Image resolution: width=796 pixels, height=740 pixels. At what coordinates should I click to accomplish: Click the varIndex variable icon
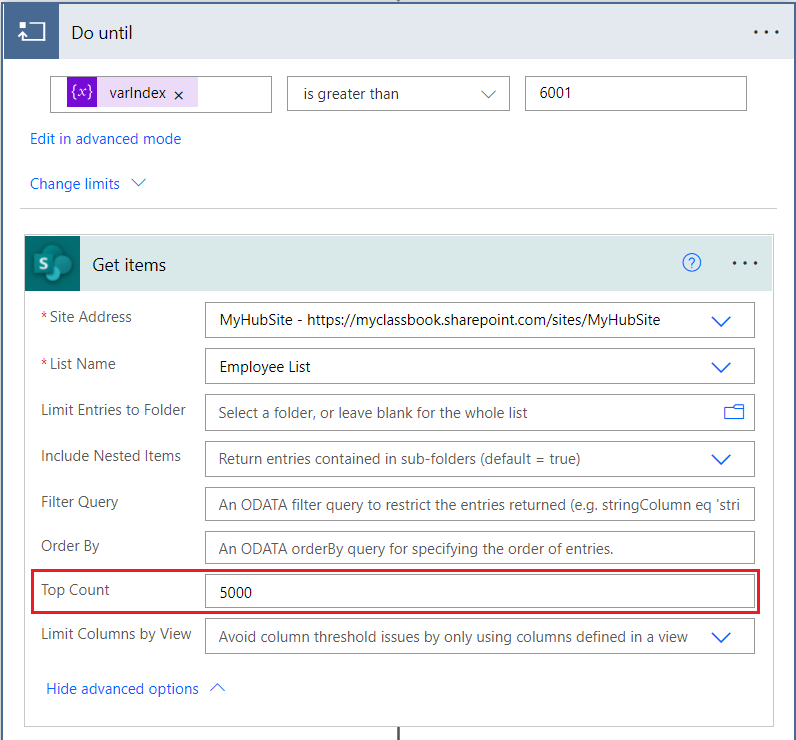pos(82,93)
